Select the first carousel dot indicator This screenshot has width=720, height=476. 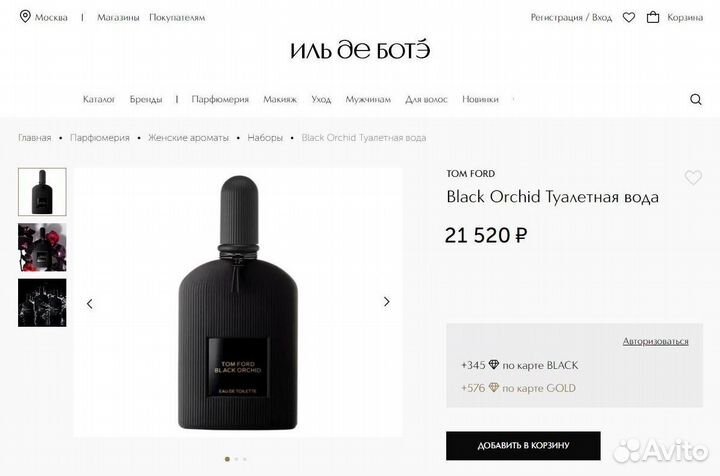pyautogui.click(x=227, y=459)
